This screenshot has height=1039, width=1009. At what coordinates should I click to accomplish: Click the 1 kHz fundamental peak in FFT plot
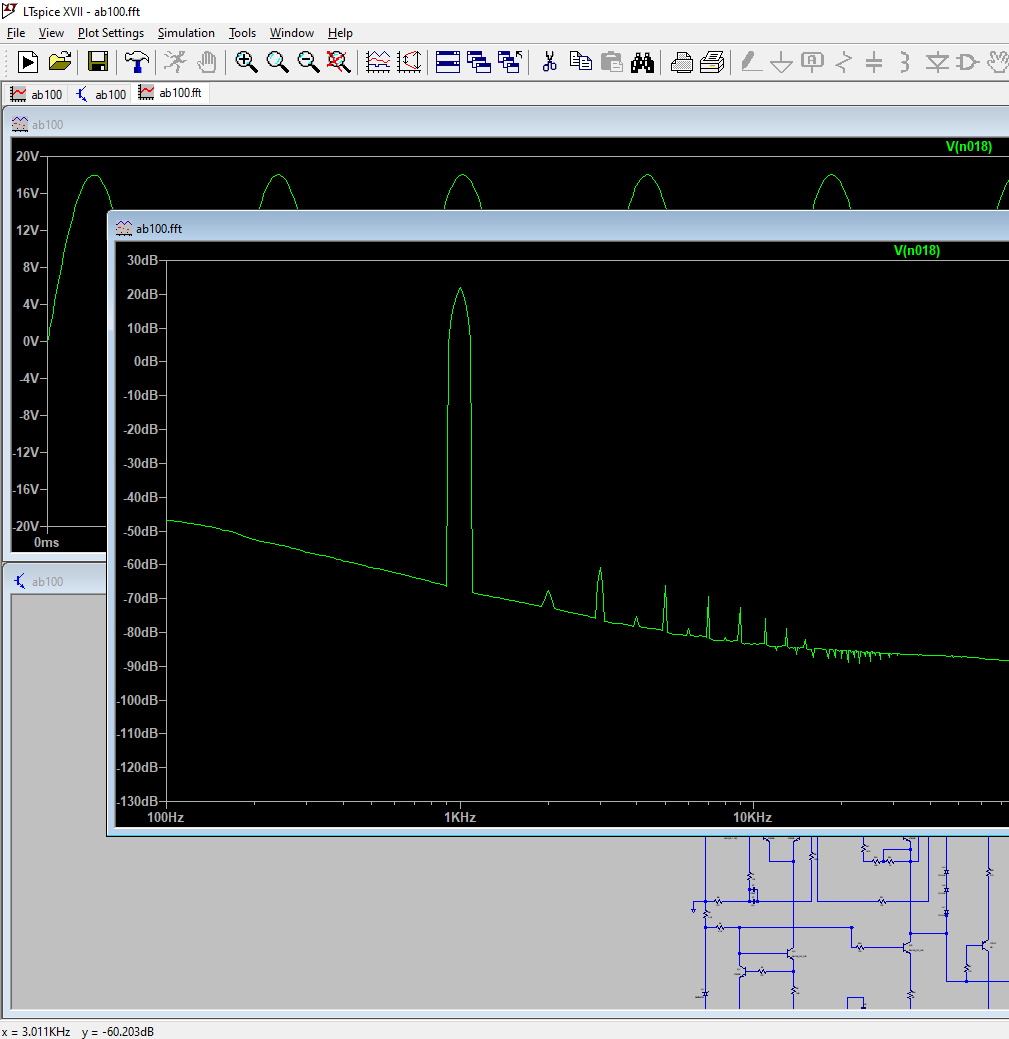tap(460, 289)
